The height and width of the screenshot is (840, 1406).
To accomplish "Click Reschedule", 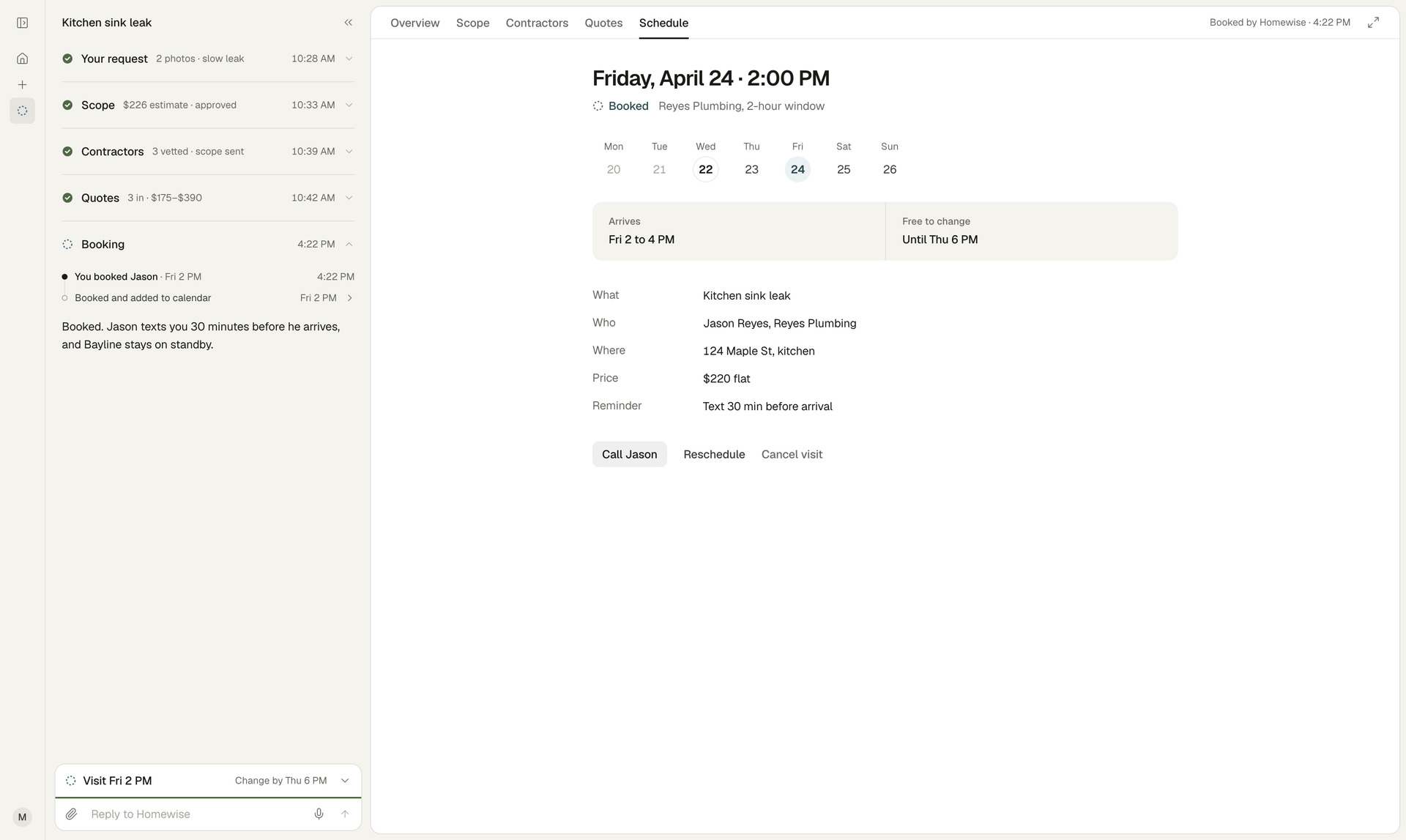I will pos(714,454).
